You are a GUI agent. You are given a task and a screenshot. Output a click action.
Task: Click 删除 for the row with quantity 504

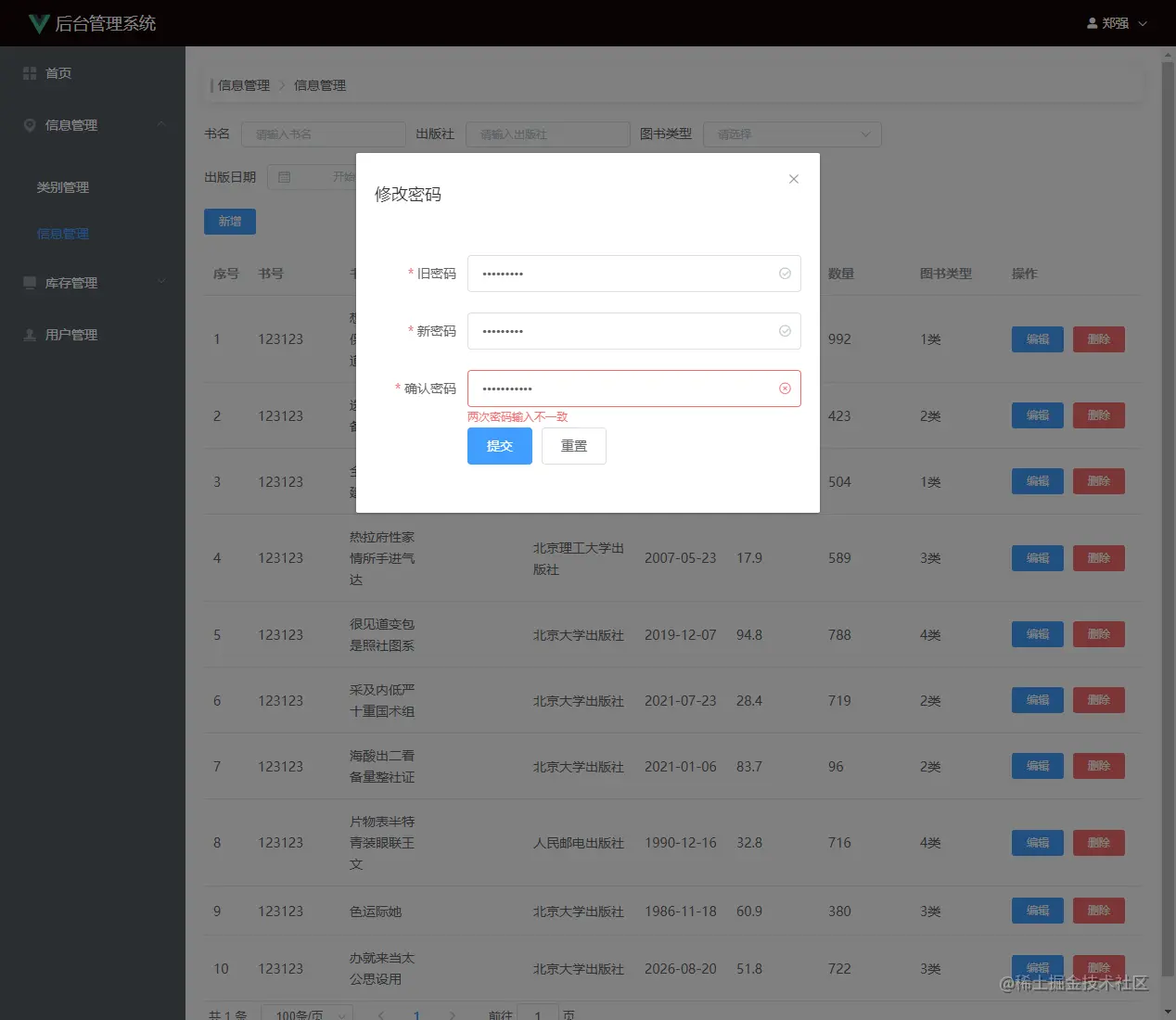coord(1099,481)
